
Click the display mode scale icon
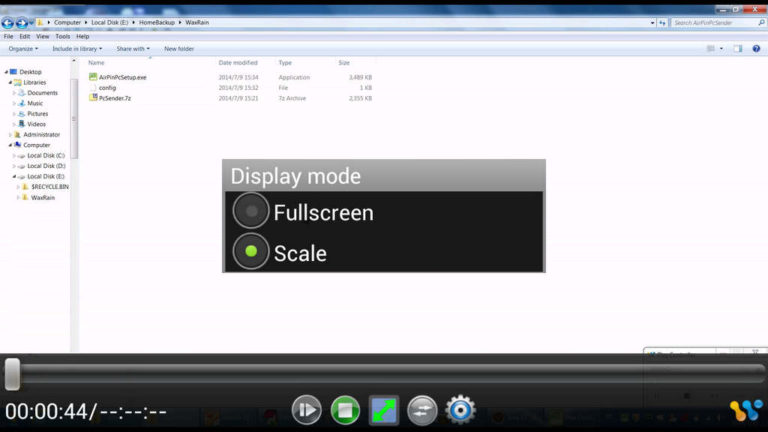click(384, 409)
